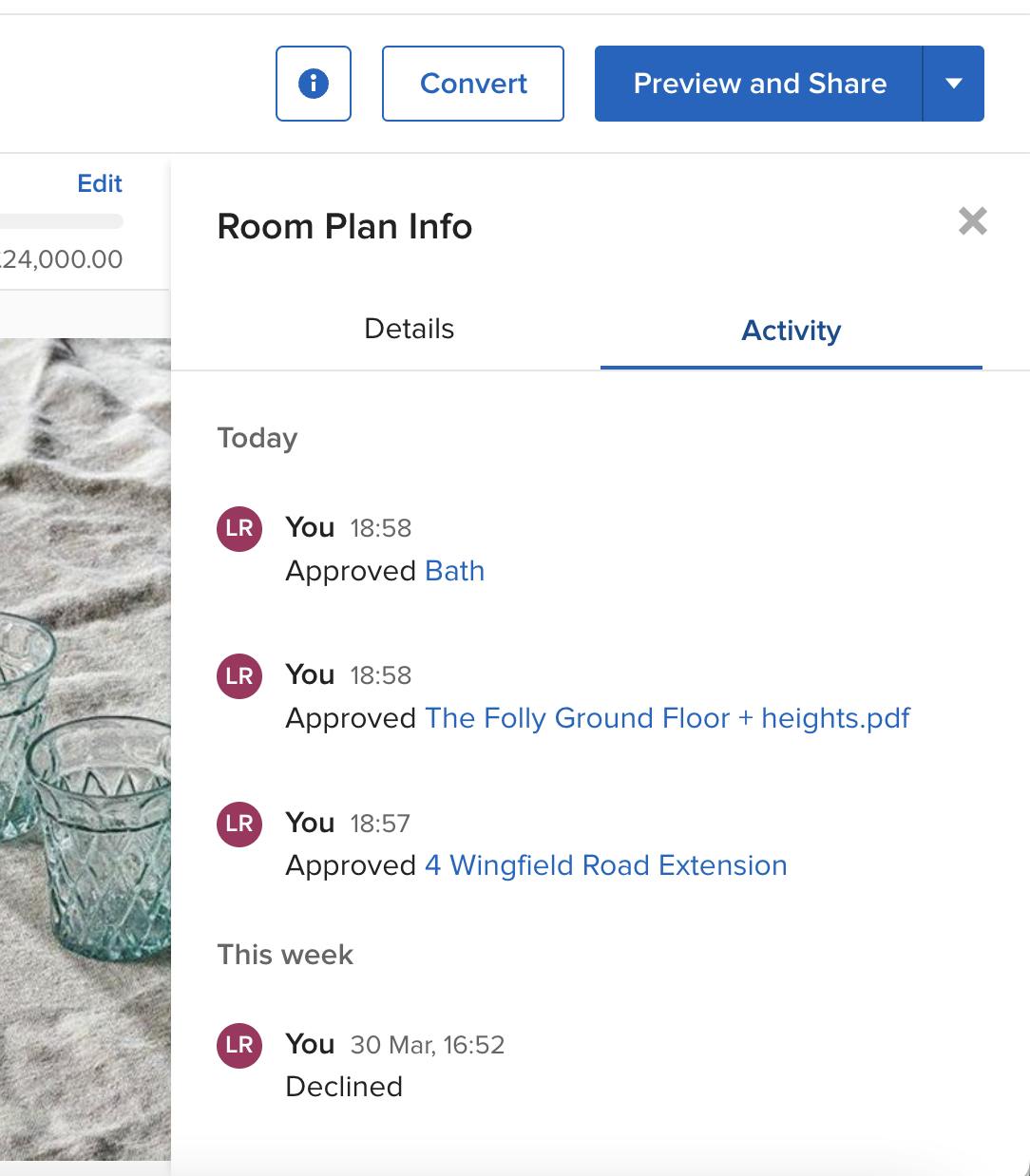This screenshot has height=1176, width=1030.
Task: Open the 4 Wingfield Road Extension link
Action: coord(606,865)
